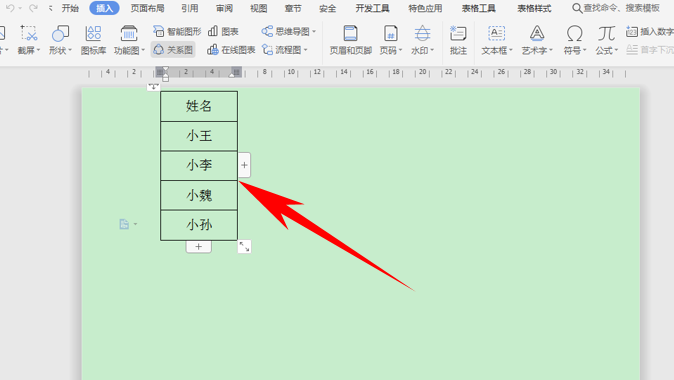Viewport: 674px width, 380px height.
Task: Click the undo arrow icon
Action: click(10, 8)
